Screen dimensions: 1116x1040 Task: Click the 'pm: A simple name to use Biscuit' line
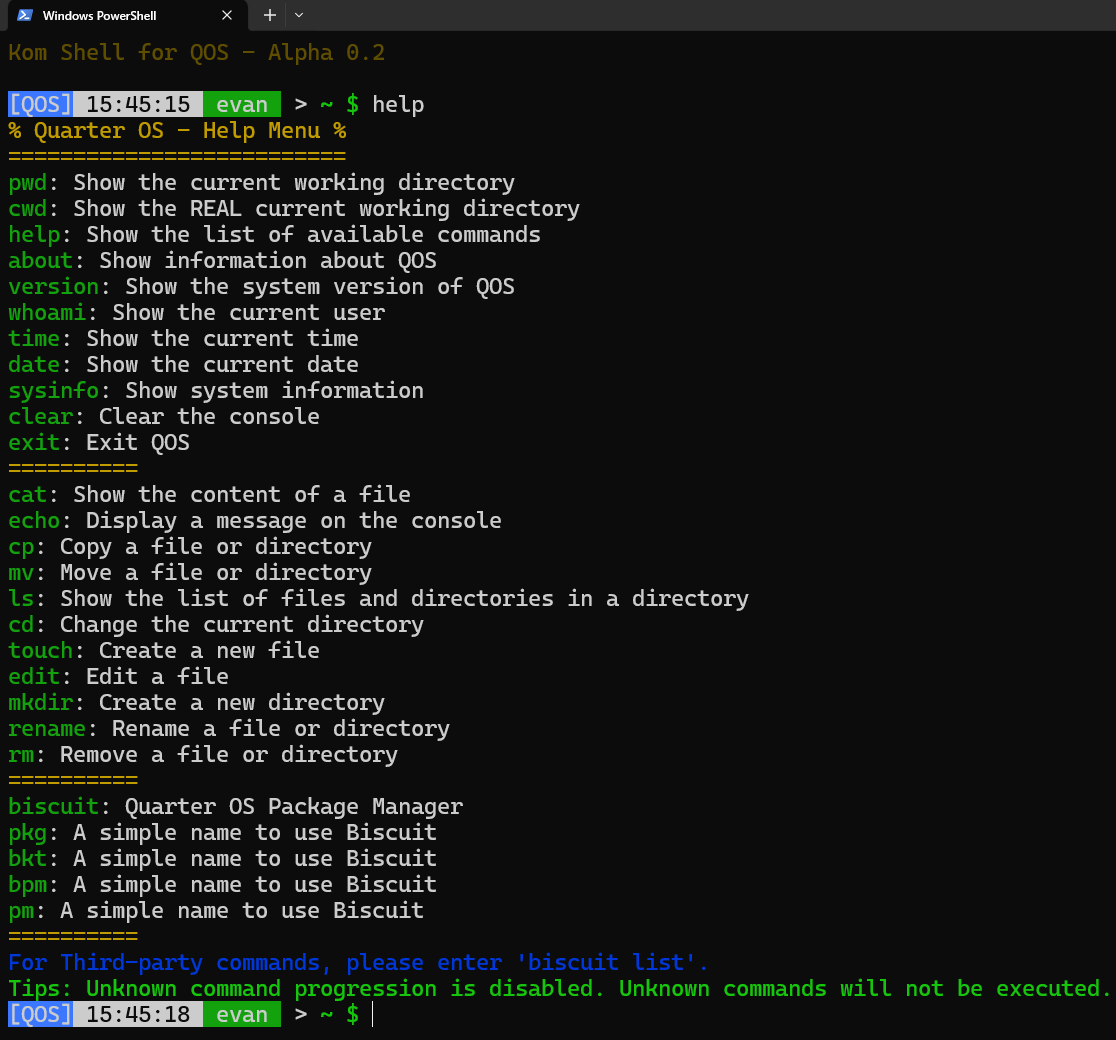point(216,910)
